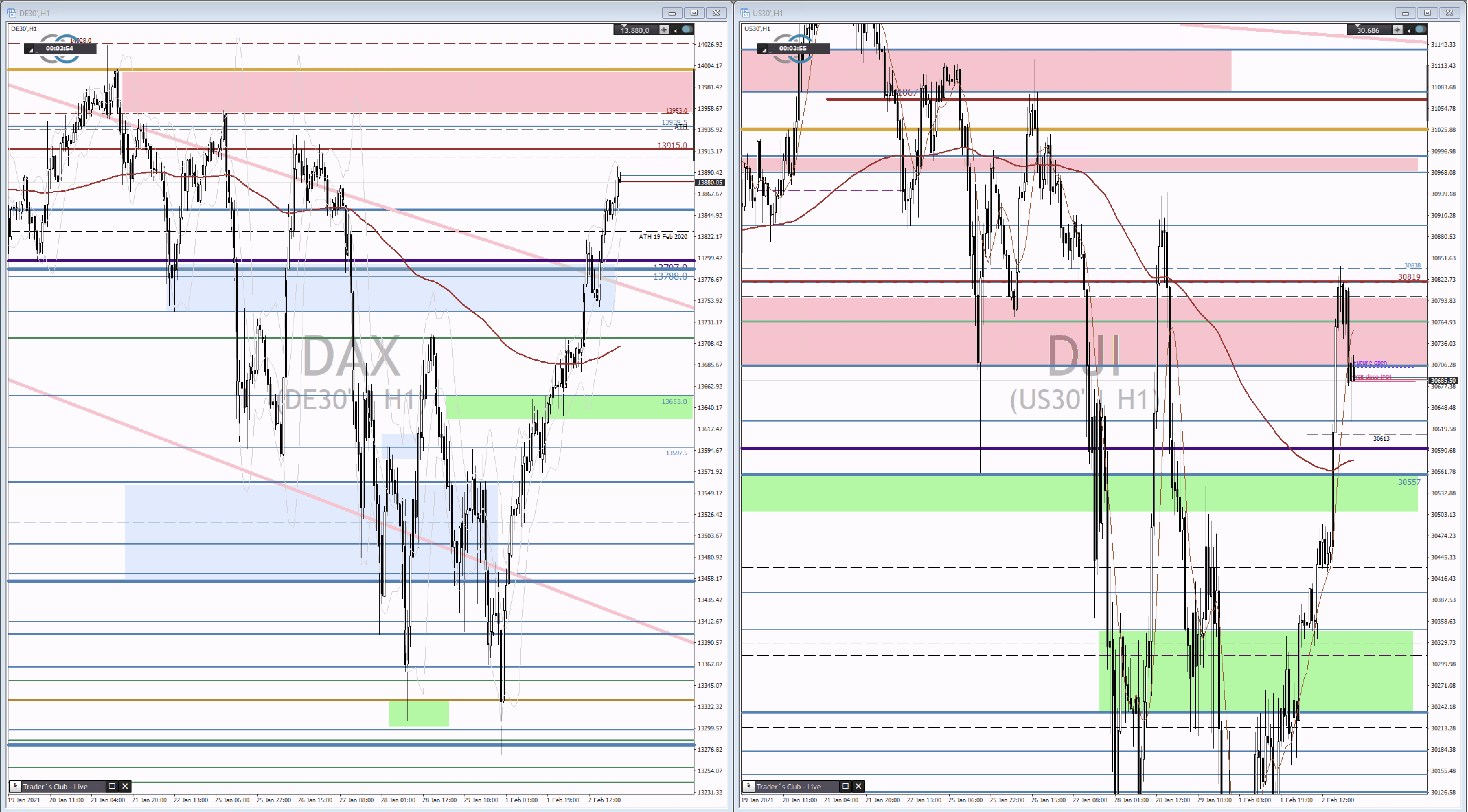Select the 13653.0 label in green DAX zone
The width and height of the screenshot is (1468, 812).
(x=674, y=401)
